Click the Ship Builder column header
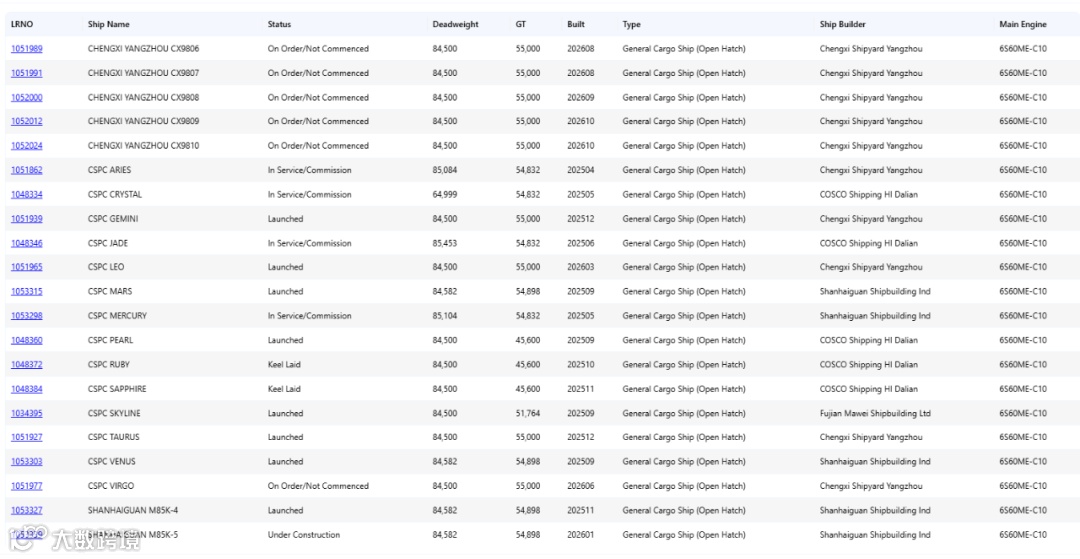 (843, 24)
